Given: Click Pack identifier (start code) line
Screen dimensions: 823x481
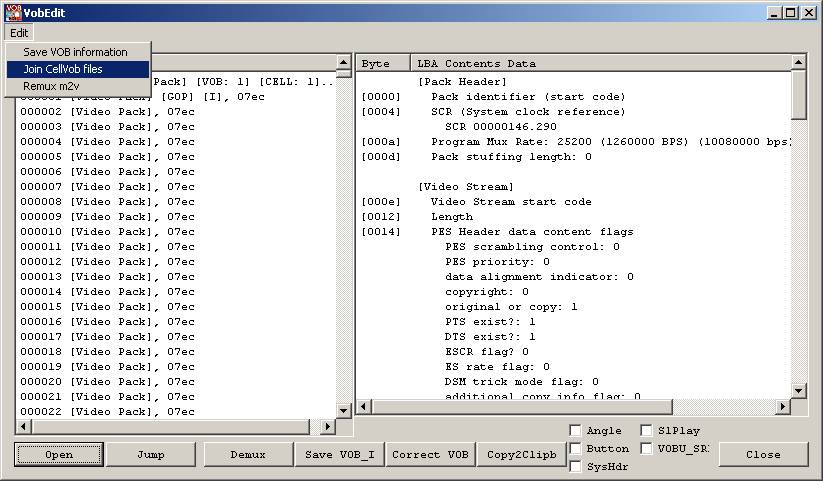Looking at the screenshot, I should point(528,97).
